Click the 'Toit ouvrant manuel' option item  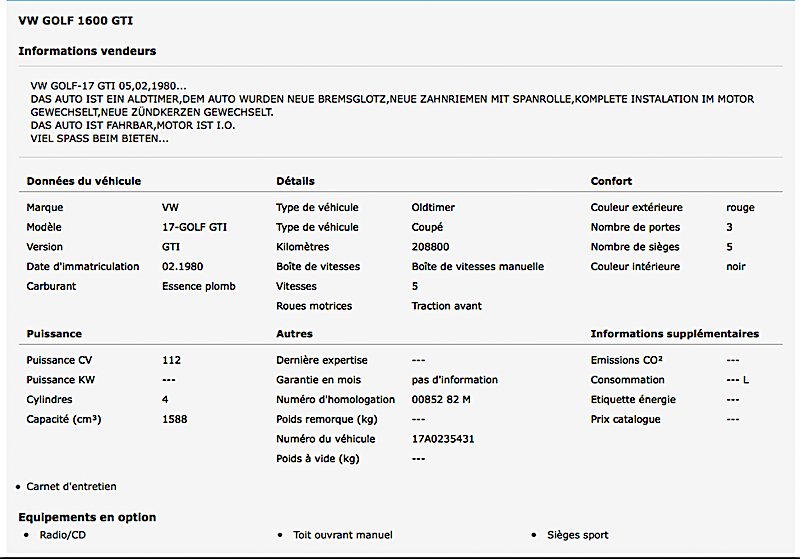point(343,535)
